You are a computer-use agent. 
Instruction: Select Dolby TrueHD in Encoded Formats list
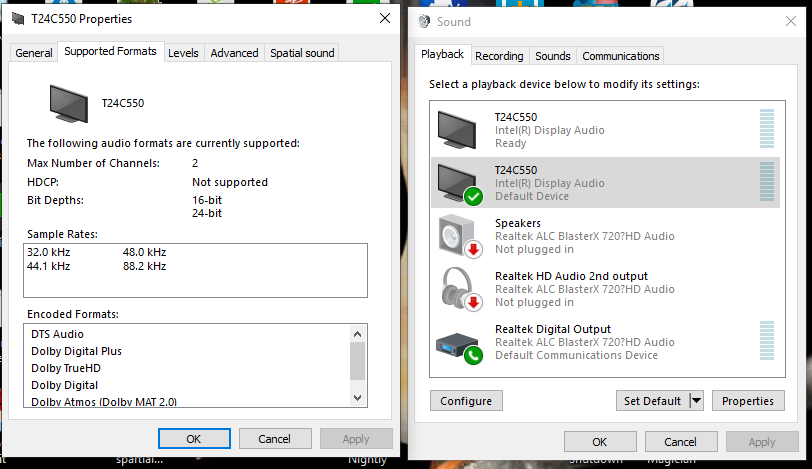66,368
